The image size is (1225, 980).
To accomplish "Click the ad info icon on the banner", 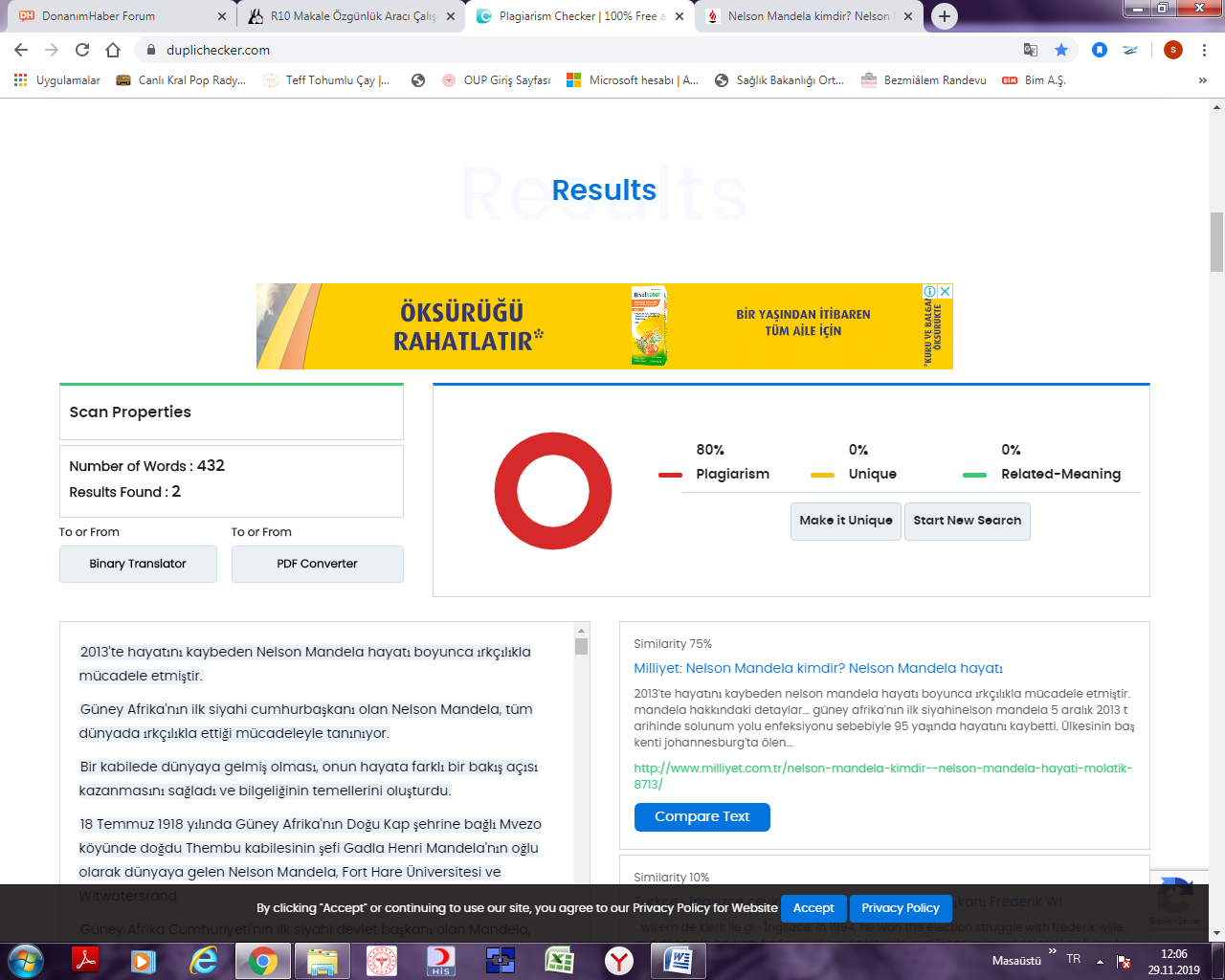I will pyautogui.click(x=929, y=291).
